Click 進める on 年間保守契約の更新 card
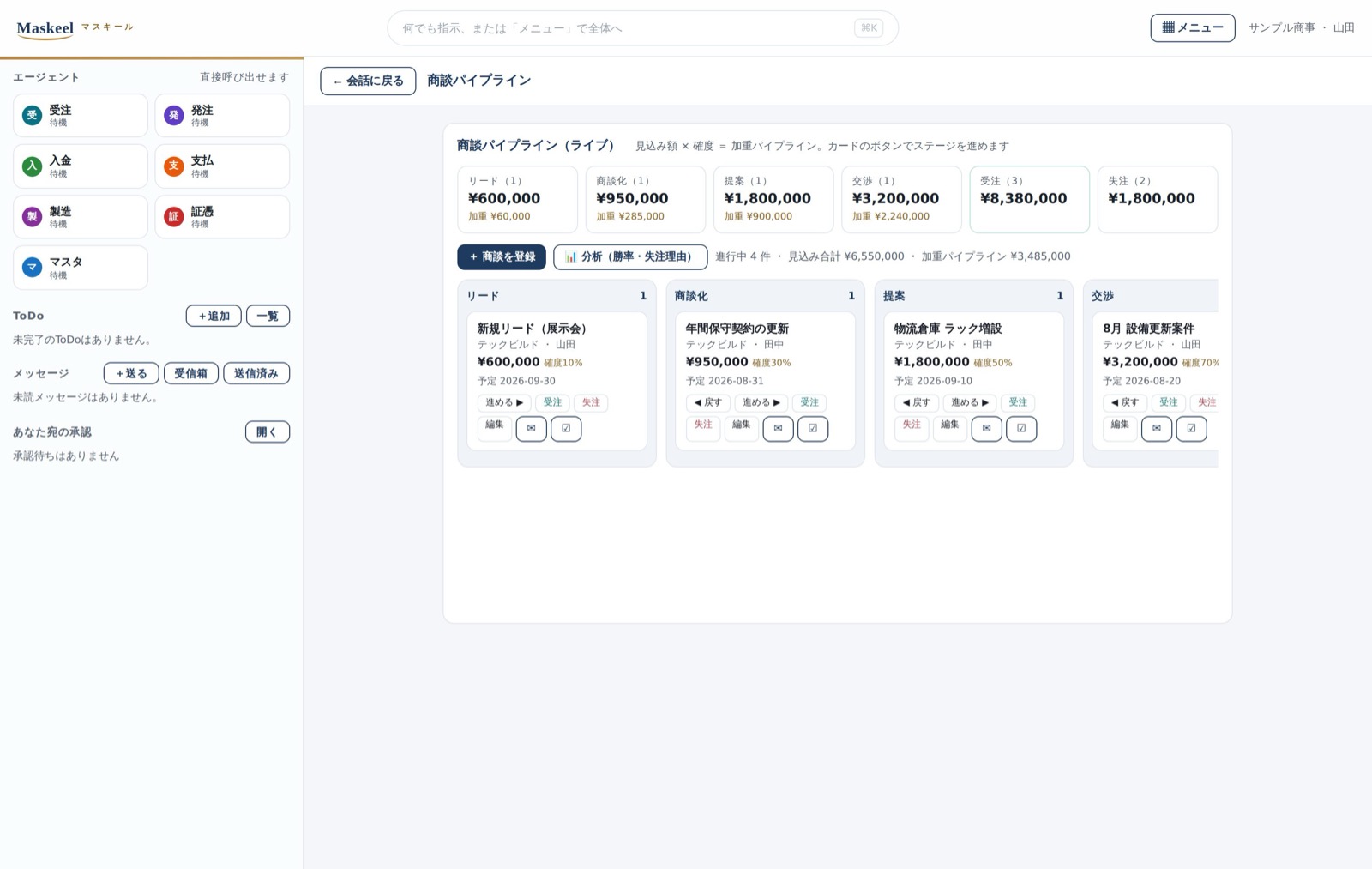Viewport: 1372px width, 869px height. tap(761, 402)
